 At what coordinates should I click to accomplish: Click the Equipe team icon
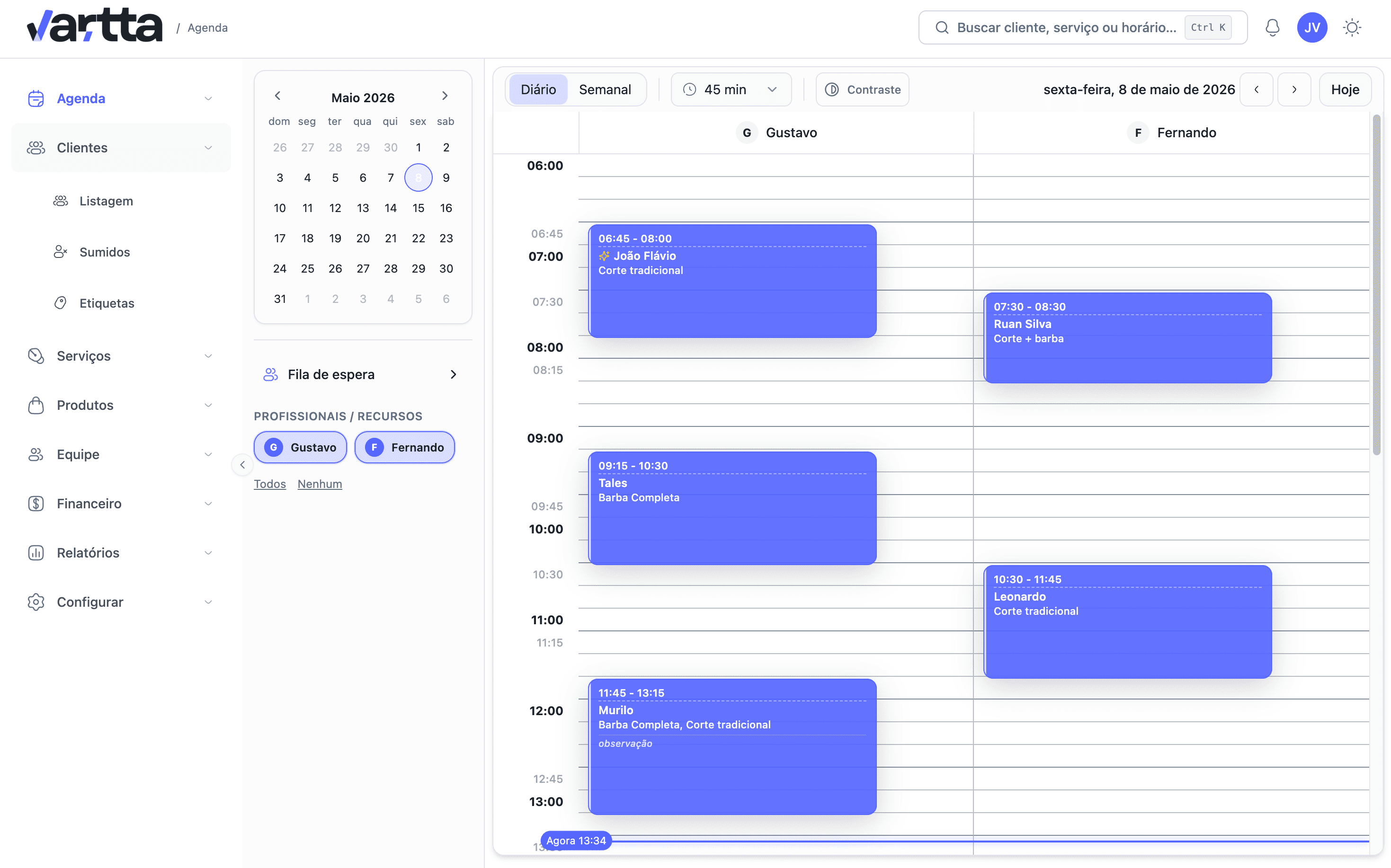[x=36, y=455]
